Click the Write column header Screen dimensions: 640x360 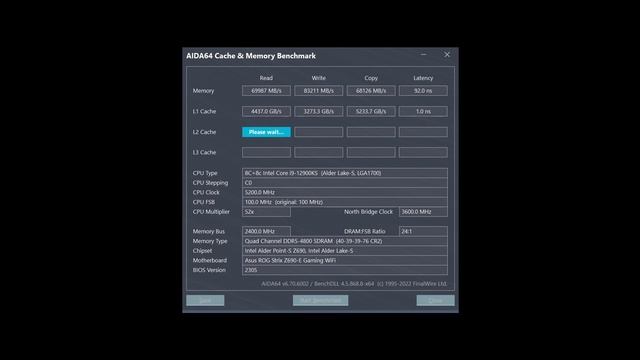pyautogui.click(x=319, y=78)
